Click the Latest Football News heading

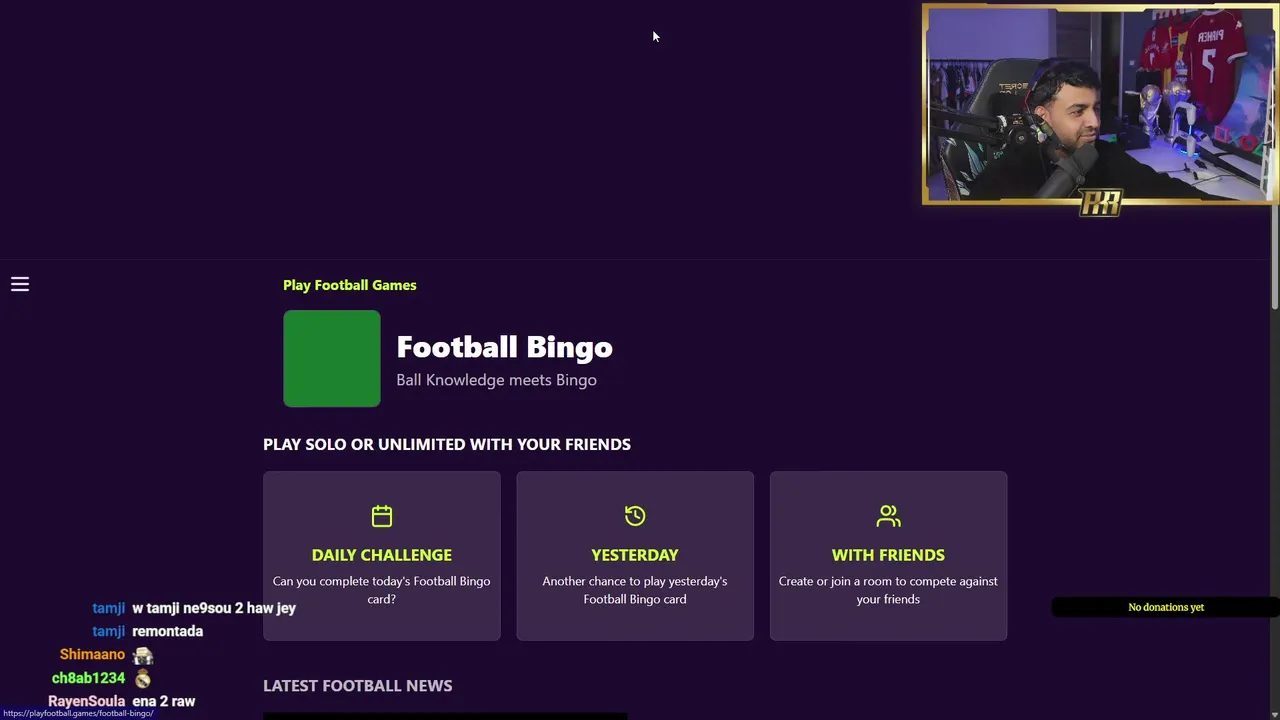[x=357, y=686]
